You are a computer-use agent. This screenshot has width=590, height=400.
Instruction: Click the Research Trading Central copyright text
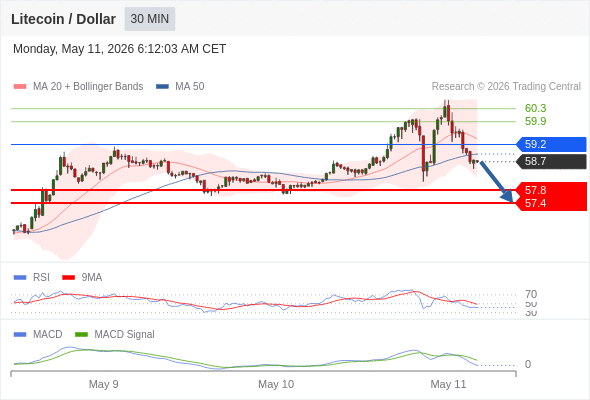(x=506, y=87)
